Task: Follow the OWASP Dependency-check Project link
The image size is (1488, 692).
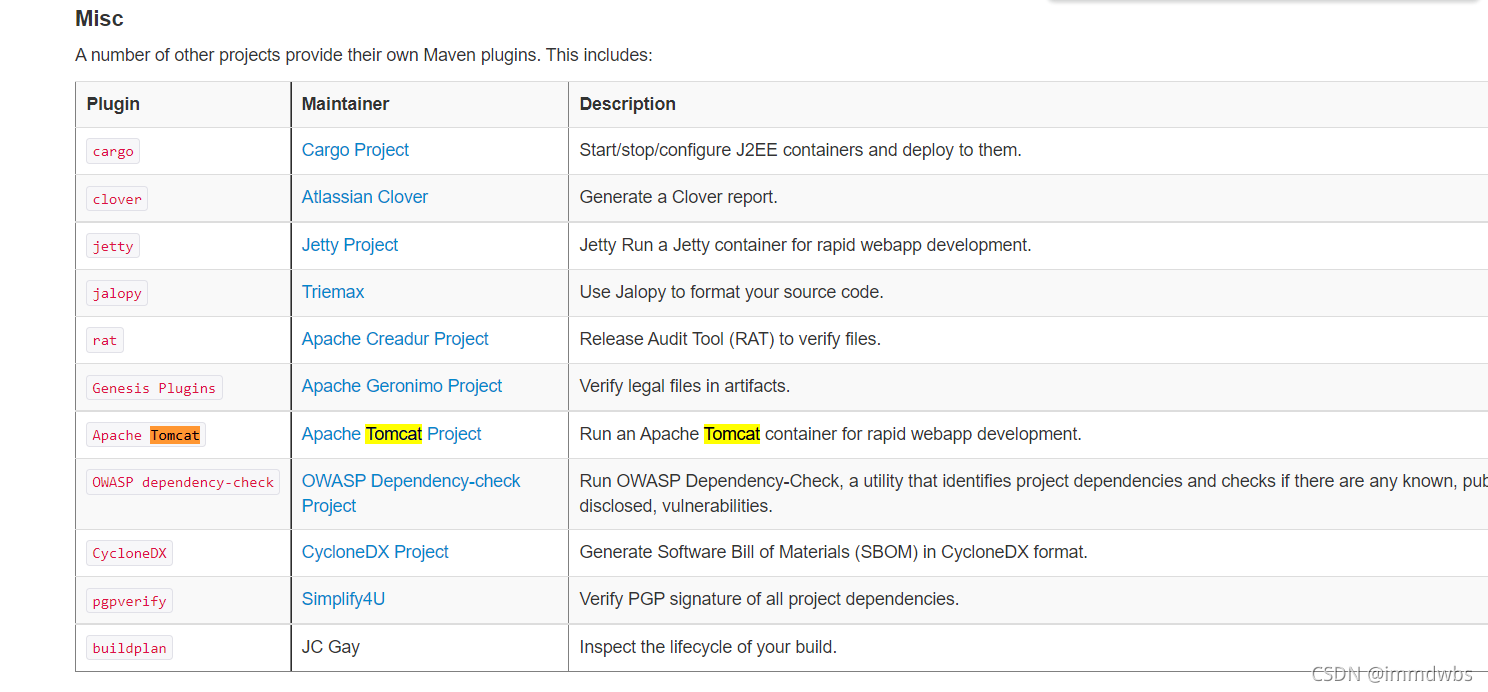Action: click(411, 493)
